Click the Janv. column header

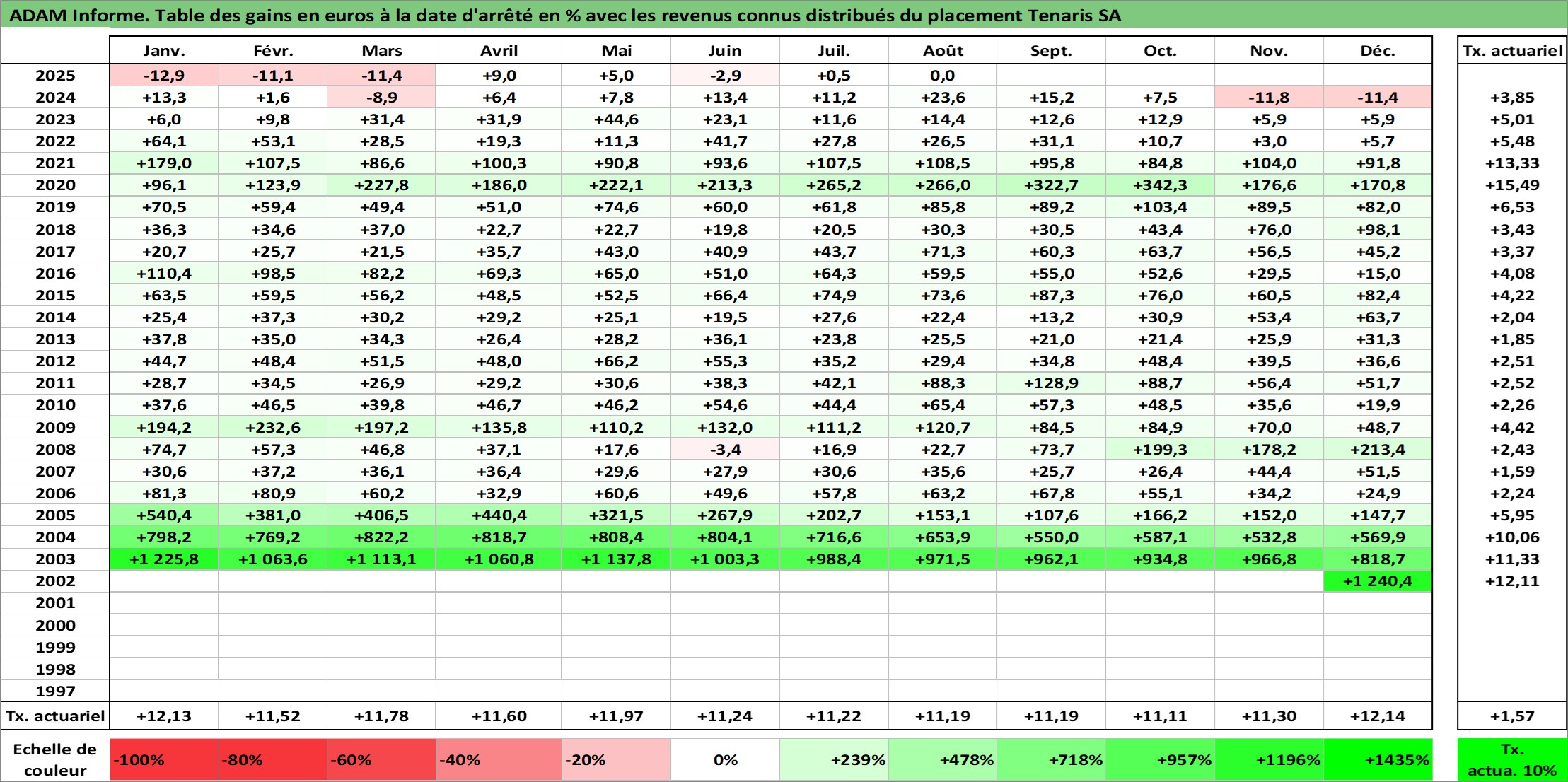click(x=164, y=50)
